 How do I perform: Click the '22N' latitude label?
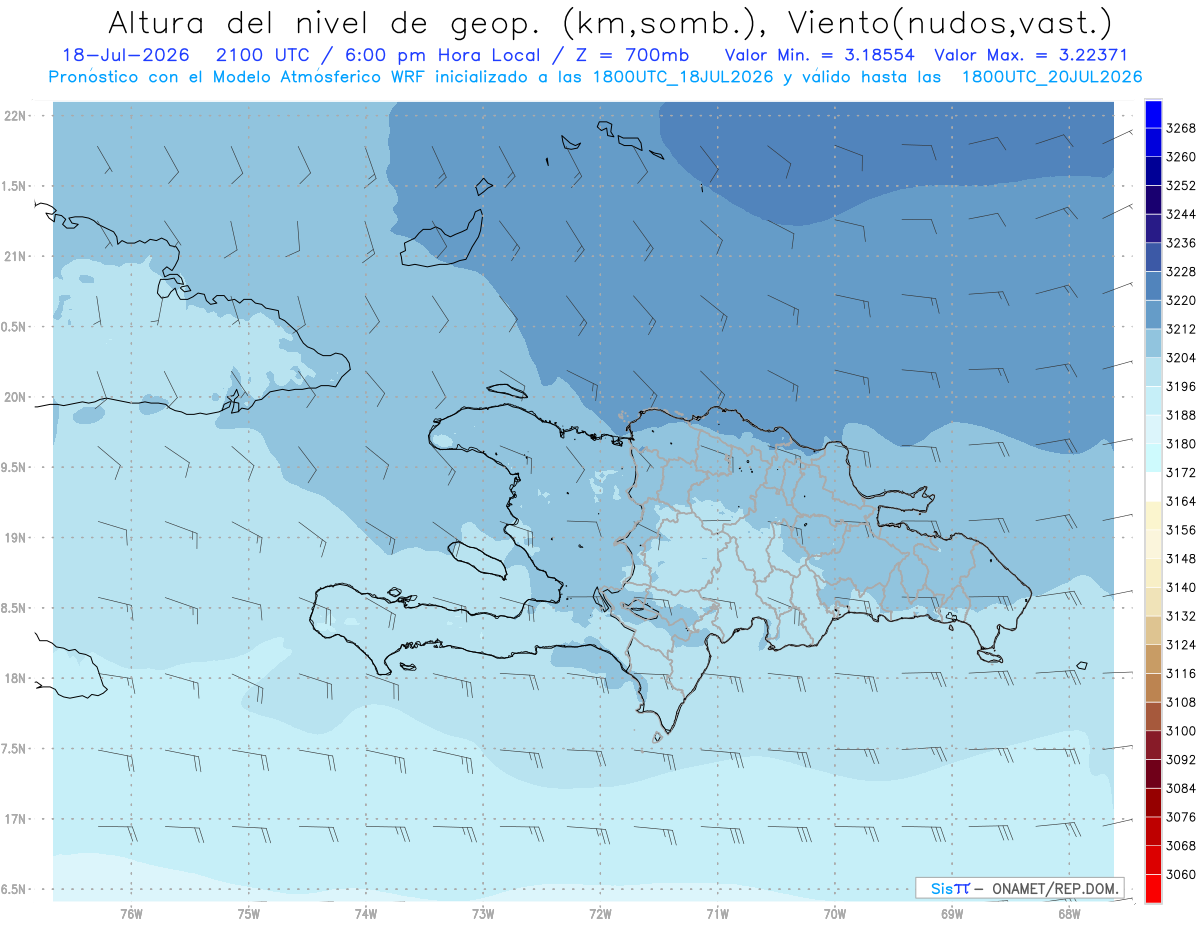pos(14,116)
